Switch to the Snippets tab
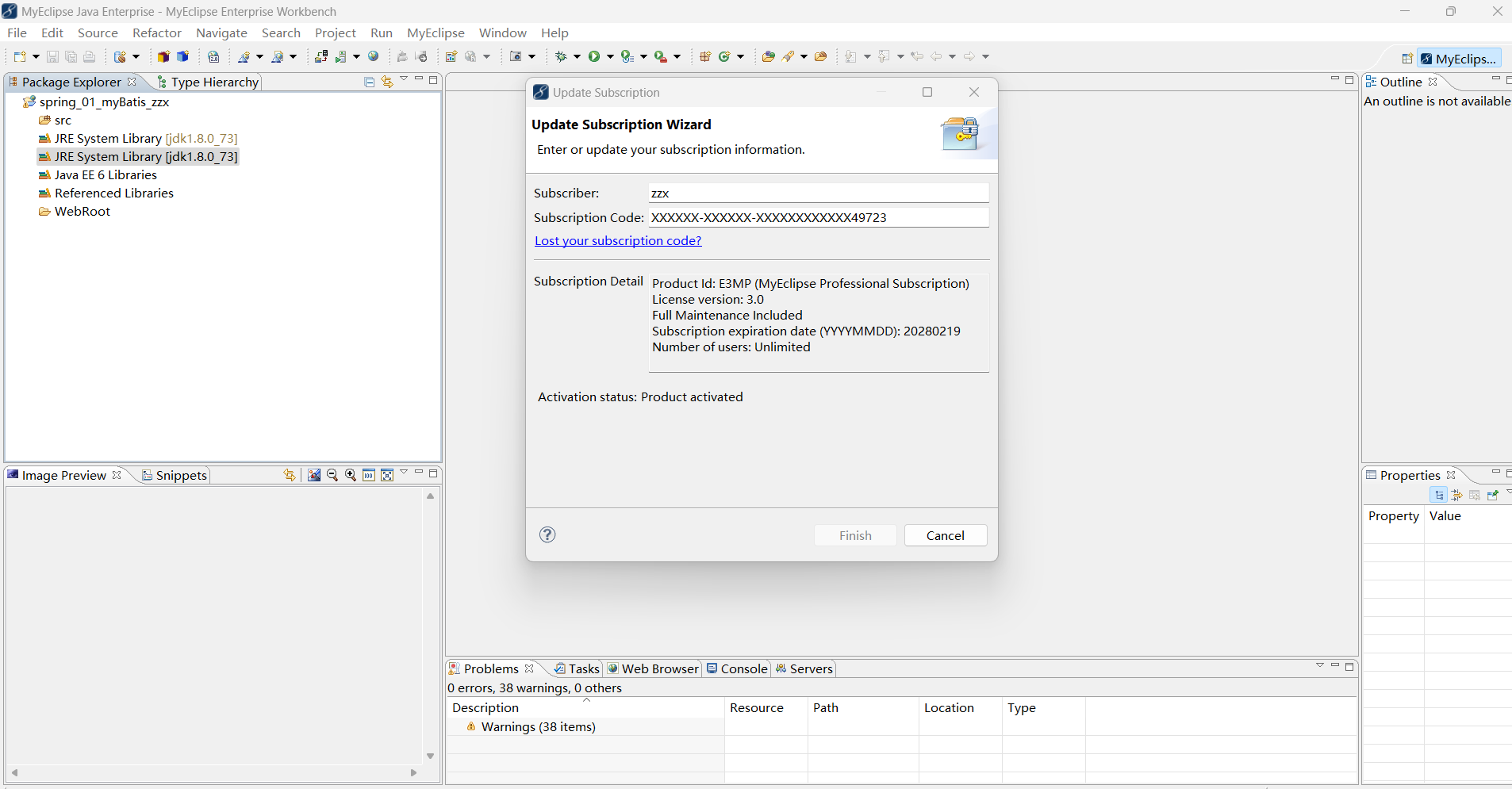The height and width of the screenshot is (789, 1512). coord(175,475)
